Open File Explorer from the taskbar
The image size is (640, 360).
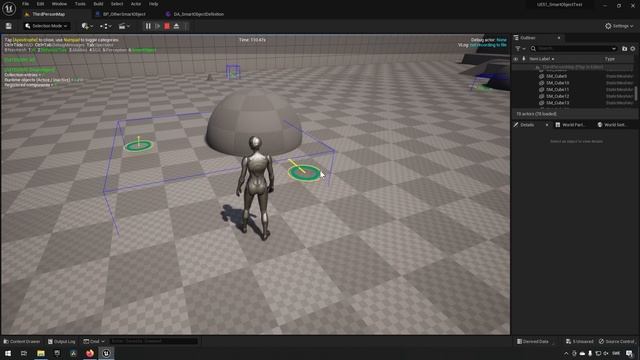point(41,353)
